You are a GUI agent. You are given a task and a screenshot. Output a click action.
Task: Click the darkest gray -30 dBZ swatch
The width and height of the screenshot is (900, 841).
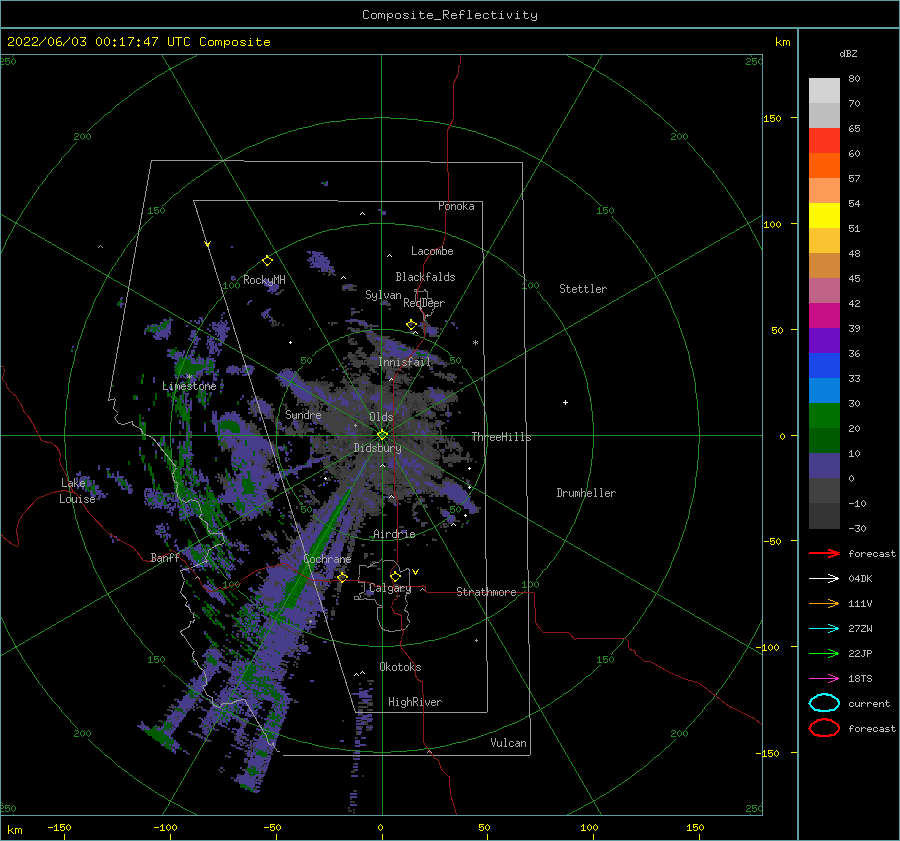tap(824, 516)
